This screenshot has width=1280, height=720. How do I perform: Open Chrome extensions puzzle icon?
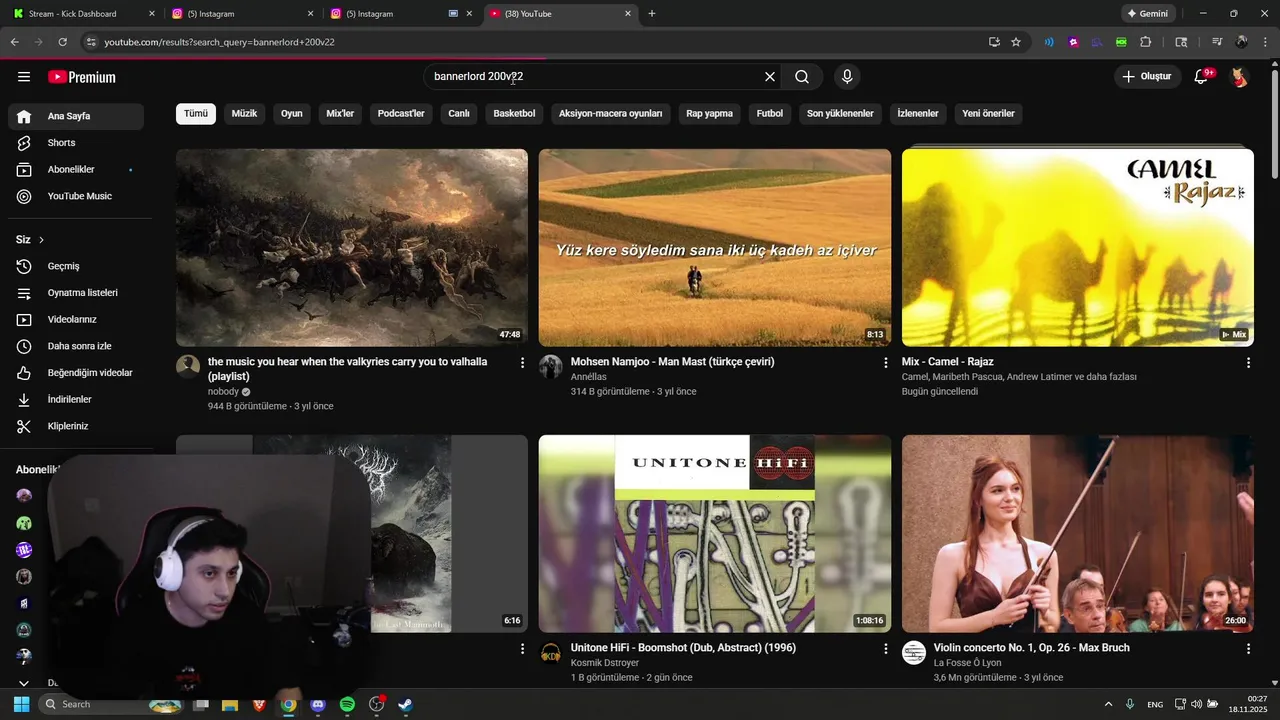click(x=1146, y=42)
